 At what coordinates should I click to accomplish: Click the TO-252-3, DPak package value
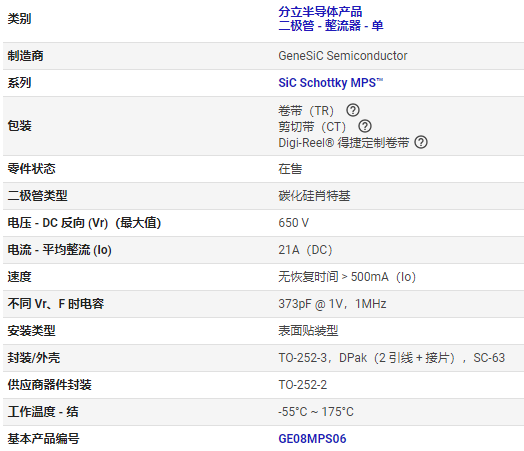click(x=392, y=358)
